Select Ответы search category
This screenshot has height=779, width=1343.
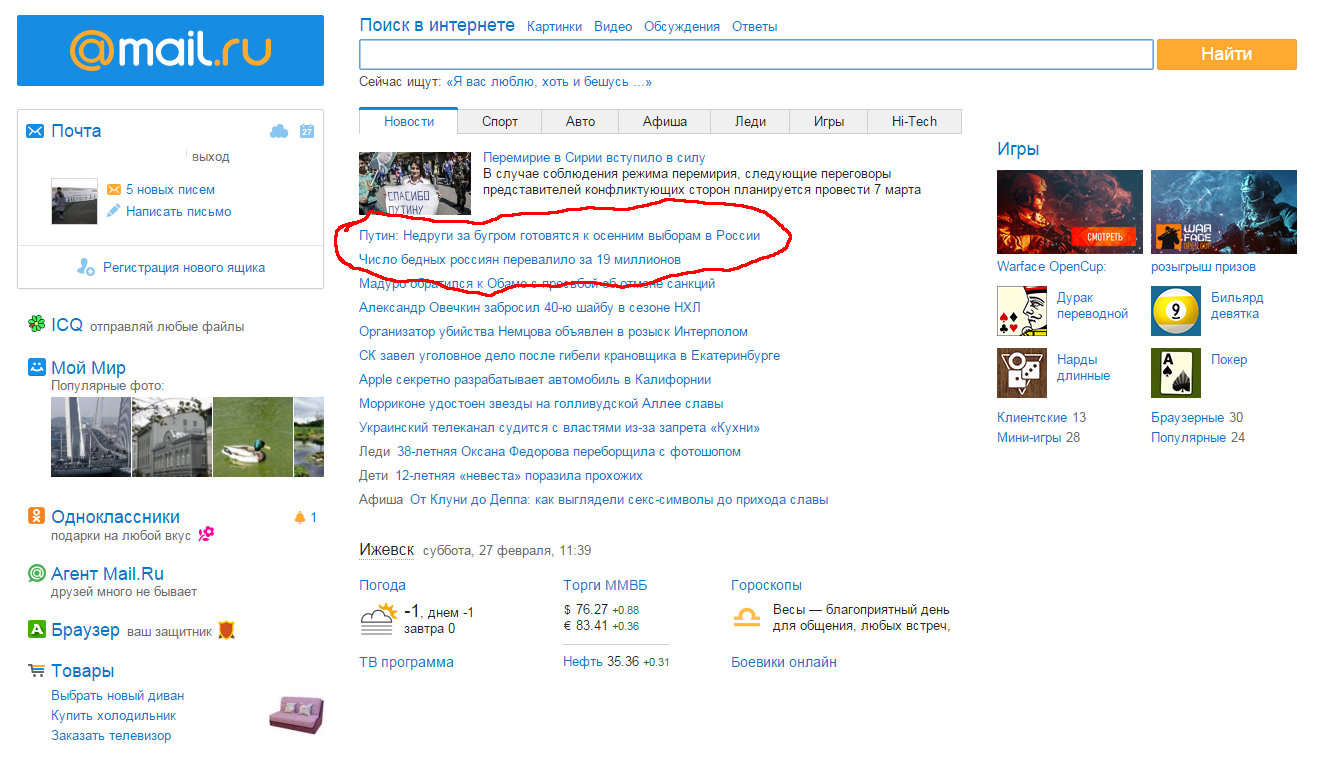[755, 27]
